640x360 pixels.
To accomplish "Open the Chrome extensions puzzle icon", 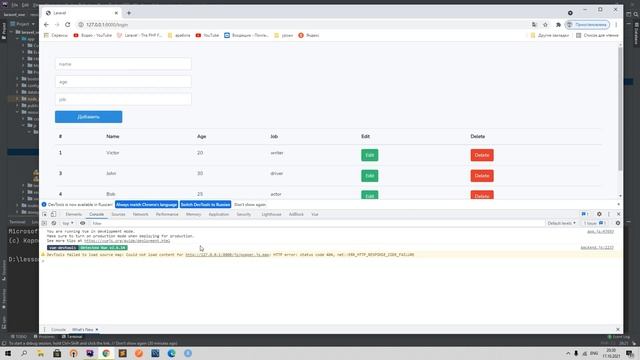I will (558, 24).
